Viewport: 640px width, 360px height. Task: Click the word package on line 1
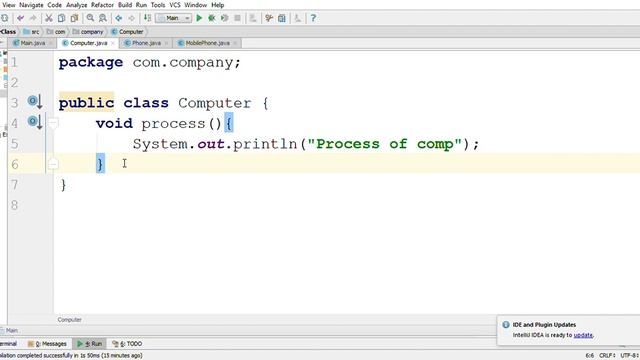91,62
